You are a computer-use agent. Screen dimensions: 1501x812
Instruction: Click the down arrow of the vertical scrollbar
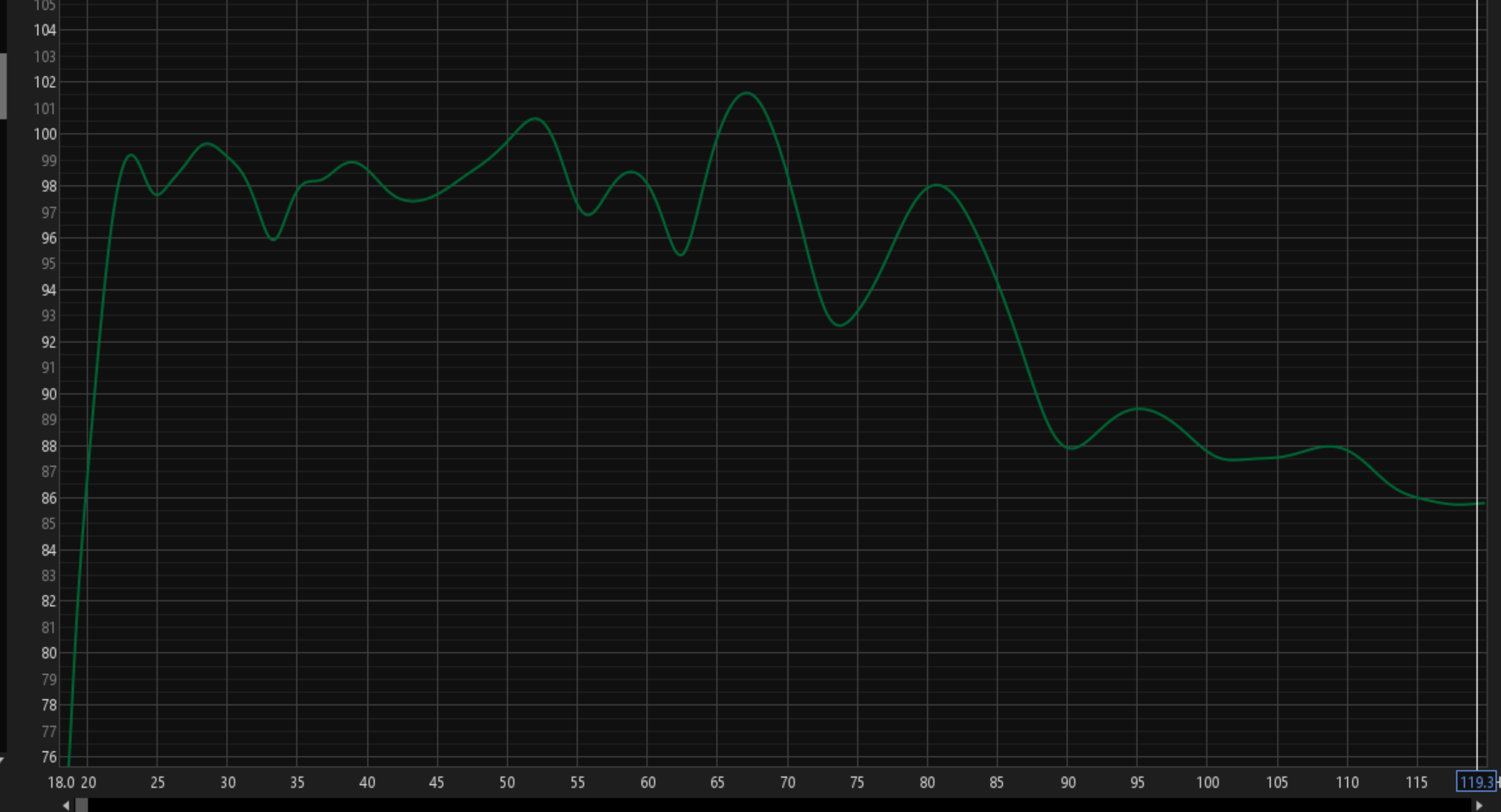(x=3, y=760)
